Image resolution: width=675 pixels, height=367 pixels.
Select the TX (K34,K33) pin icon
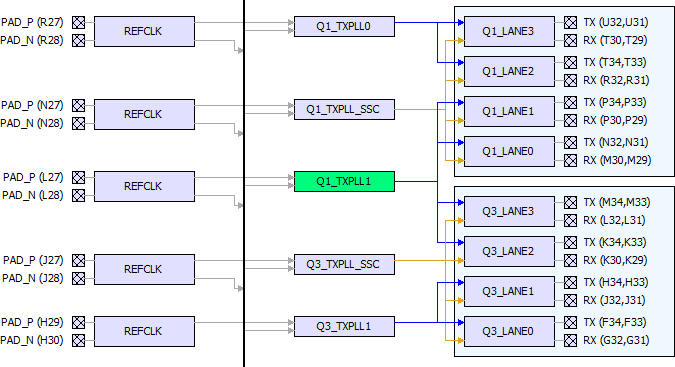point(570,243)
